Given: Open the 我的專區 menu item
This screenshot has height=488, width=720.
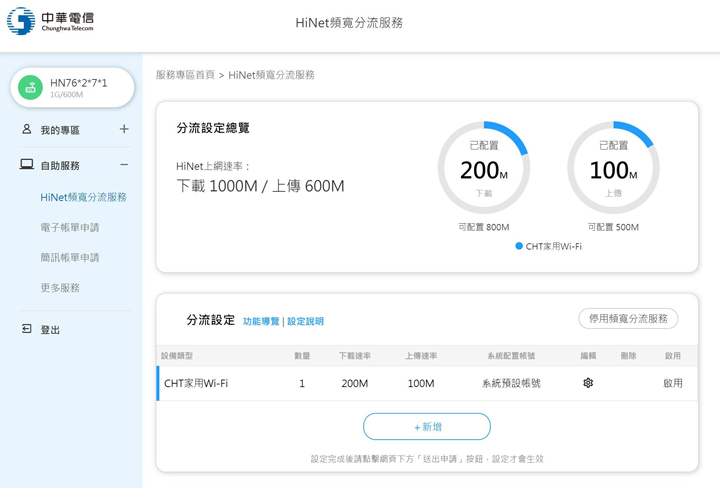Looking at the screenshot, I should coord(60,130).
